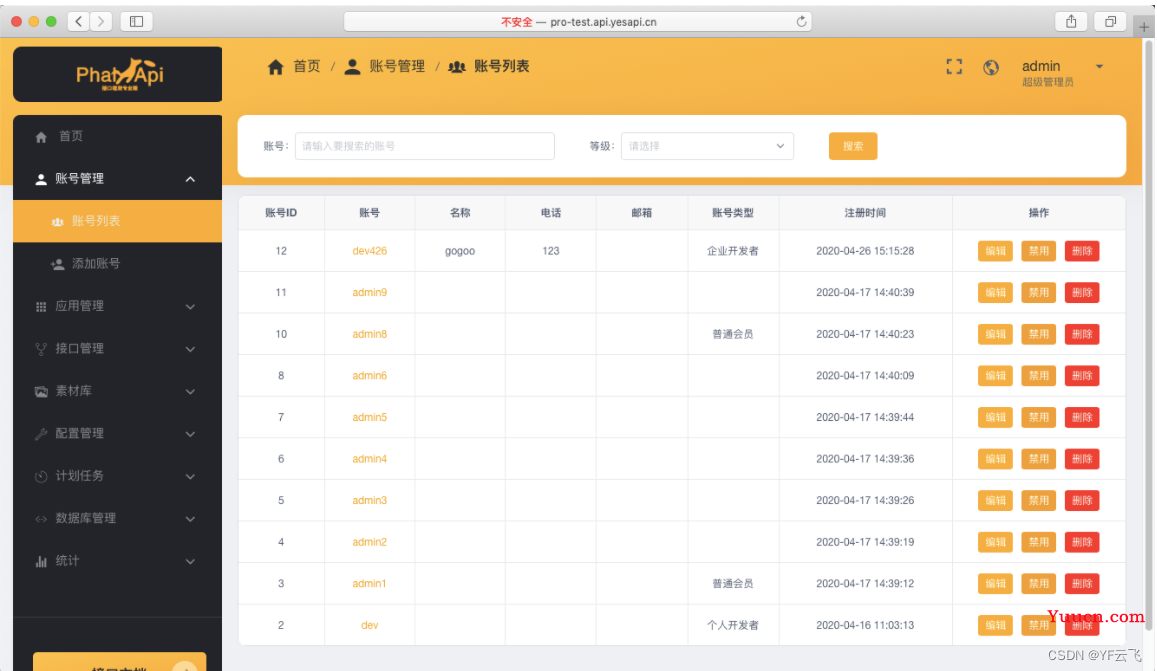Click 编辑 for account admin5
The height and width of the screenshot is (671, 1157).
995,417
